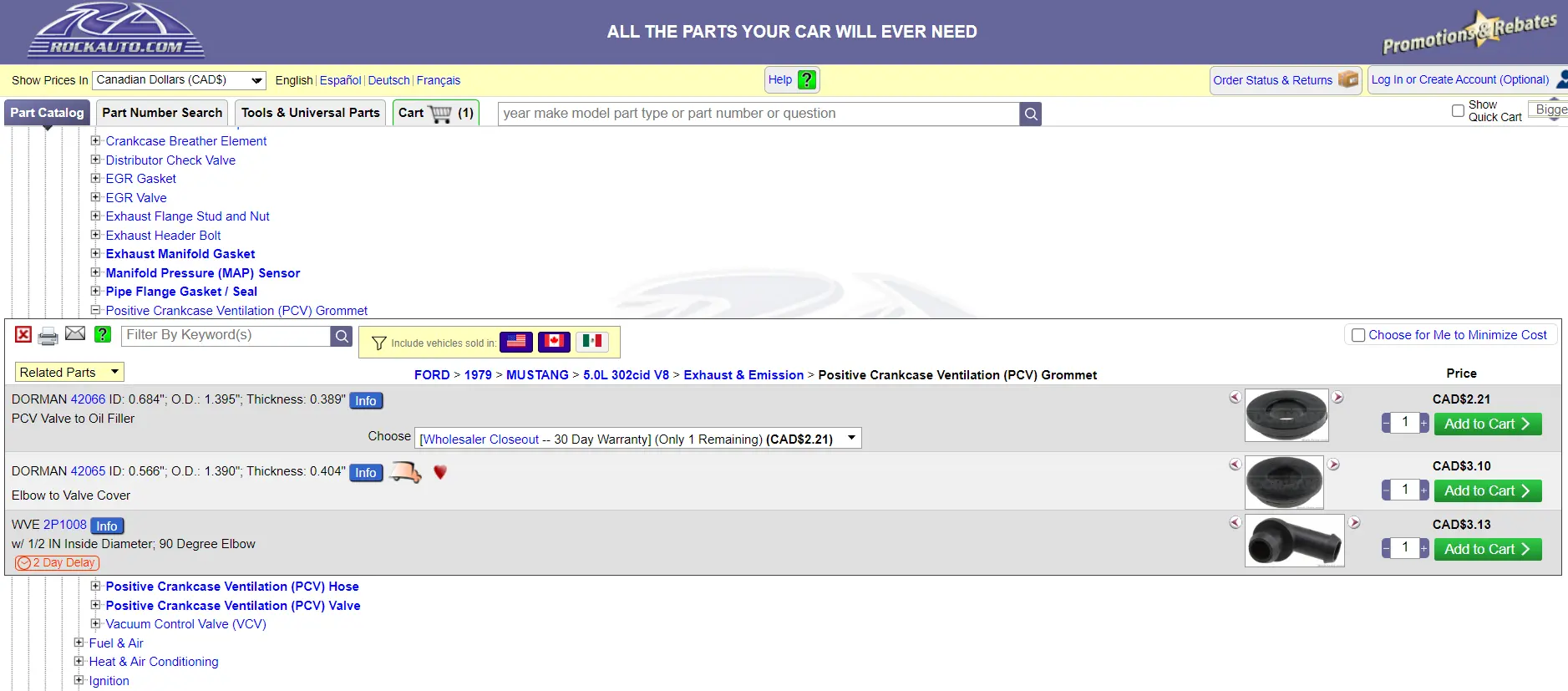Expand Exhaust Manifold Gasket node
1568x691 pixels.
tap(95, 253)
